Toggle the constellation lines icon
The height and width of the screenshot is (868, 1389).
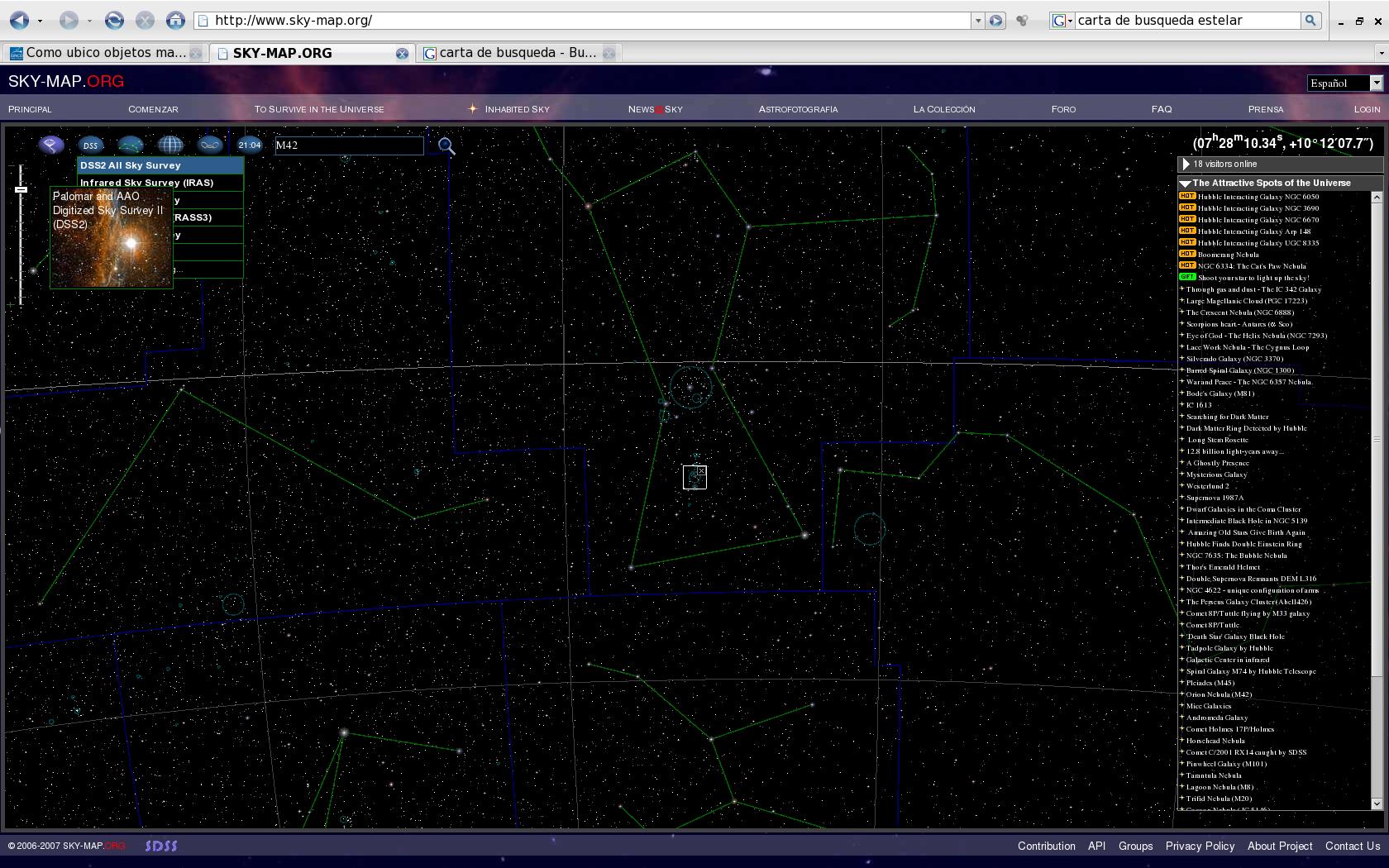130,145
